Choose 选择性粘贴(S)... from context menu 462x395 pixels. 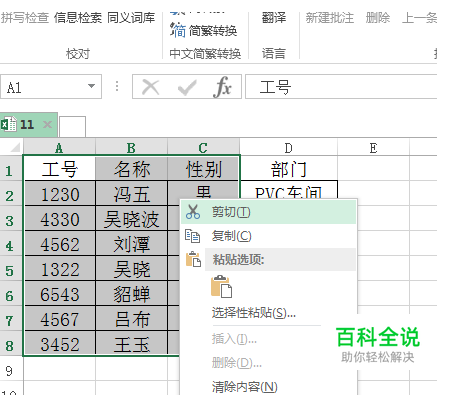tap(254, 313)
